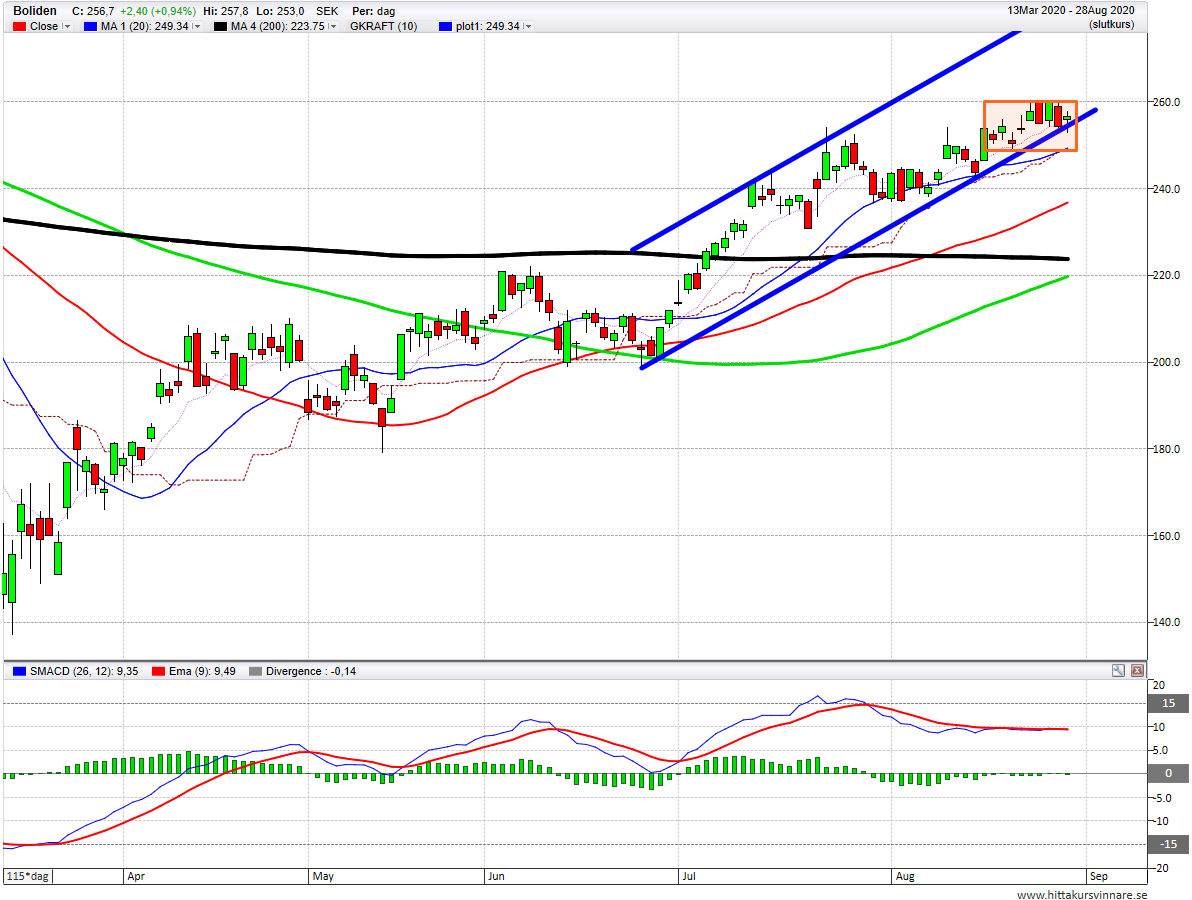Click the '(slutkurs)' label

tap(1111, 24)
